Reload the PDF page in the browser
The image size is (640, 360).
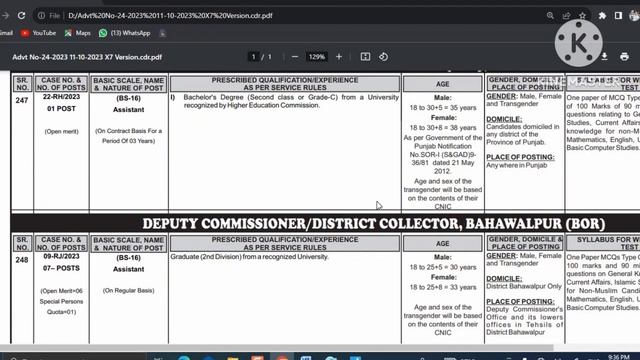[x=22, y=16]
